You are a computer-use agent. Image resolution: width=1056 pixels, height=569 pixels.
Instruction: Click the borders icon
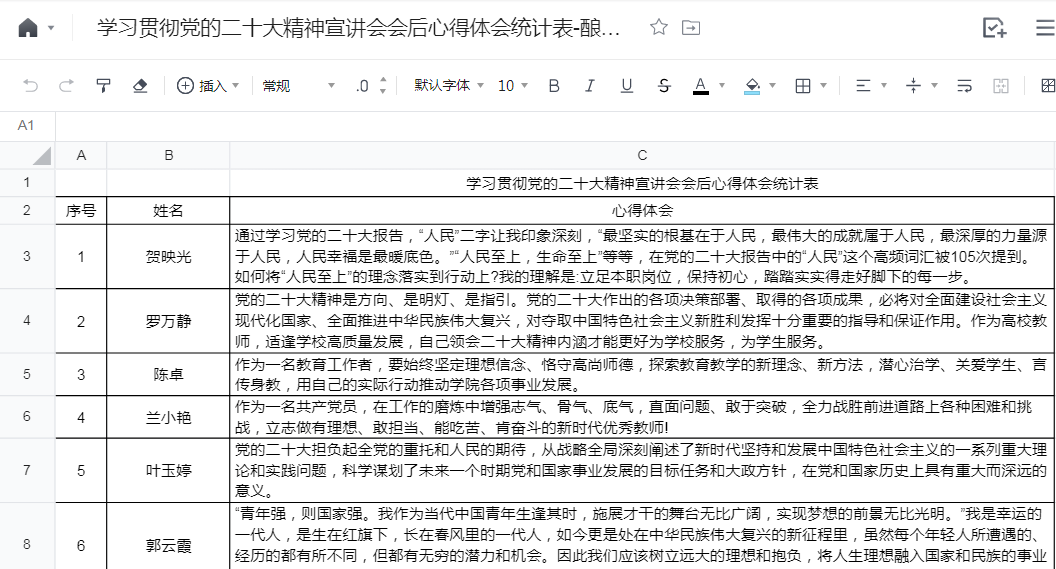point(803,86)
